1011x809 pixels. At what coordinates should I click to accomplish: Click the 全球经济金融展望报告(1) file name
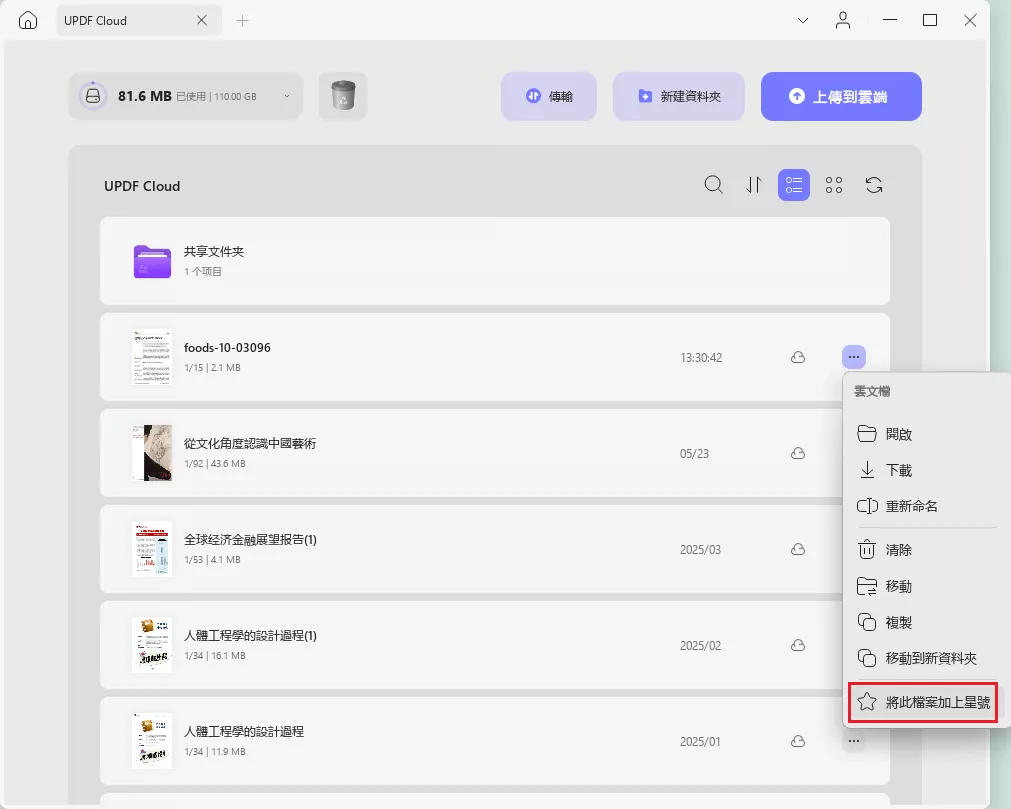[x=250, y=540]
